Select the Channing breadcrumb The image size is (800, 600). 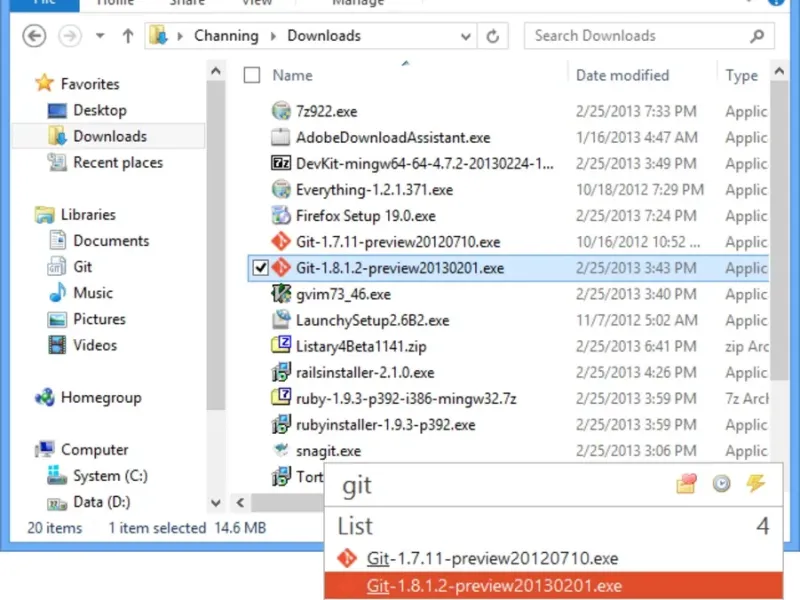point(226,36)
